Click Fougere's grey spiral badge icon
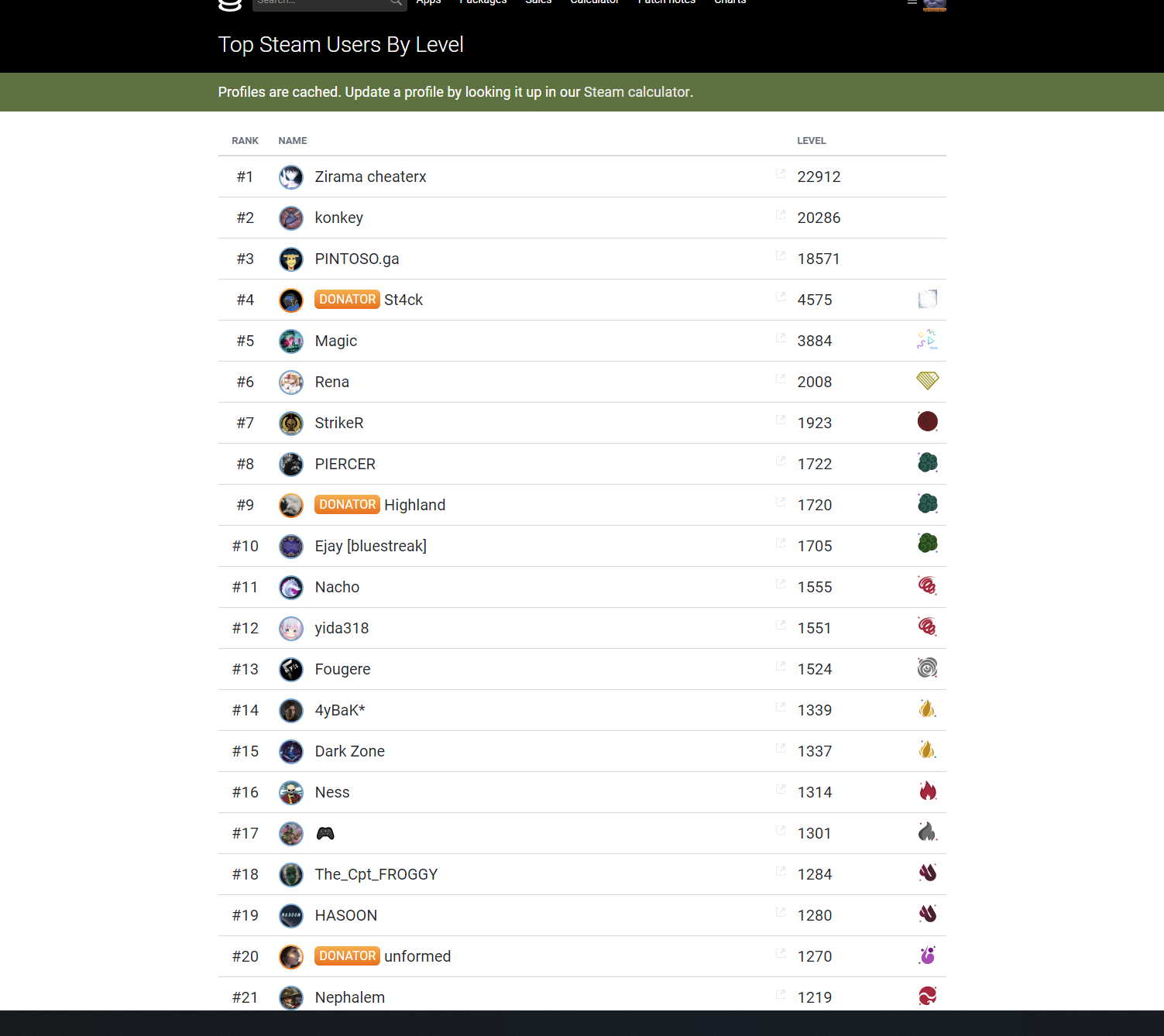The height and width of the screenshot is (1036, 1164). coord(928,667)
